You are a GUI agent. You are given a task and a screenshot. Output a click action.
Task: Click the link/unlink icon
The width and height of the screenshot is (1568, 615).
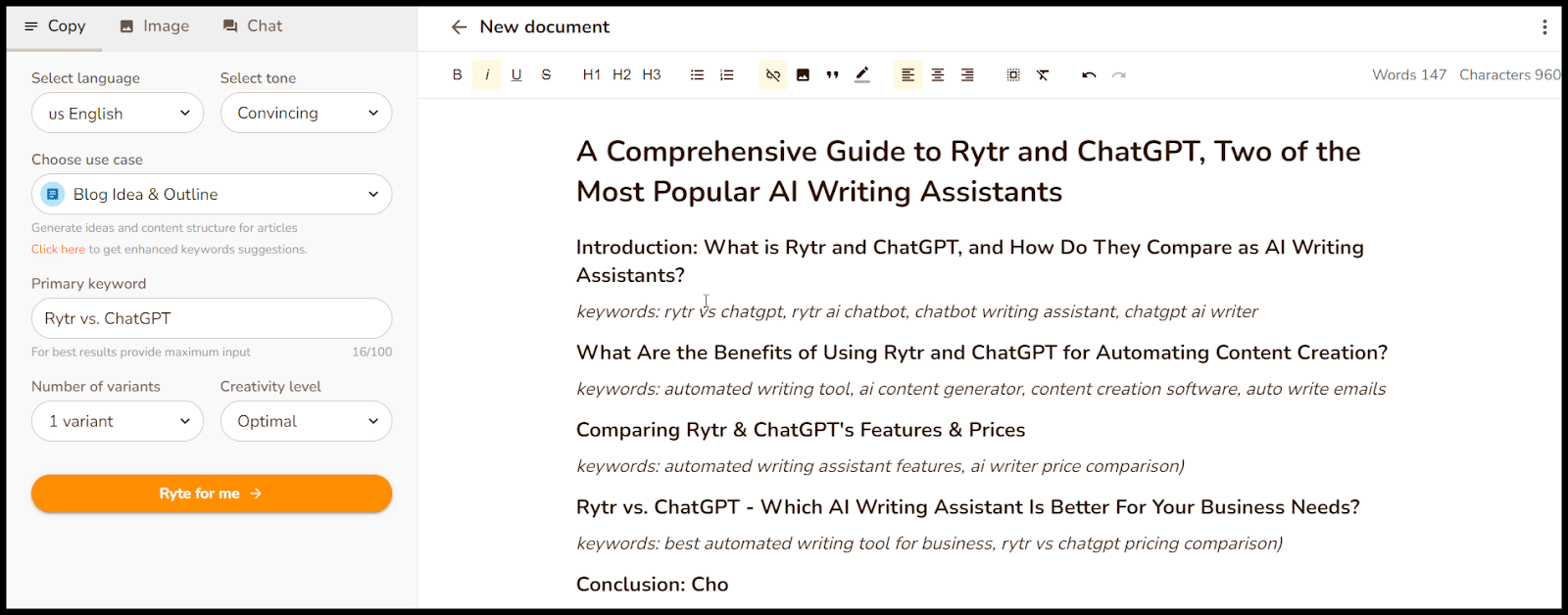click(x=773, y=75)
